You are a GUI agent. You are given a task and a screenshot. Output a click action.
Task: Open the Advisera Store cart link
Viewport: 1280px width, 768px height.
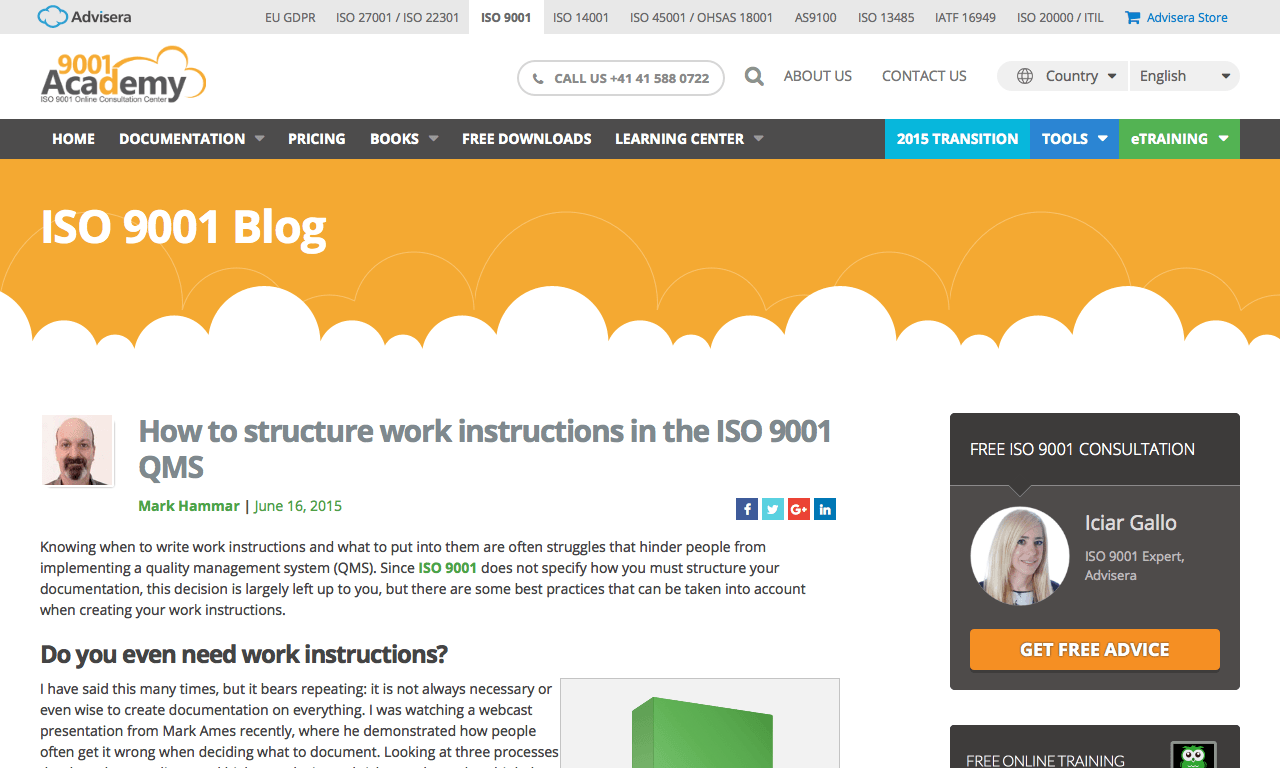coord(1176,17)
